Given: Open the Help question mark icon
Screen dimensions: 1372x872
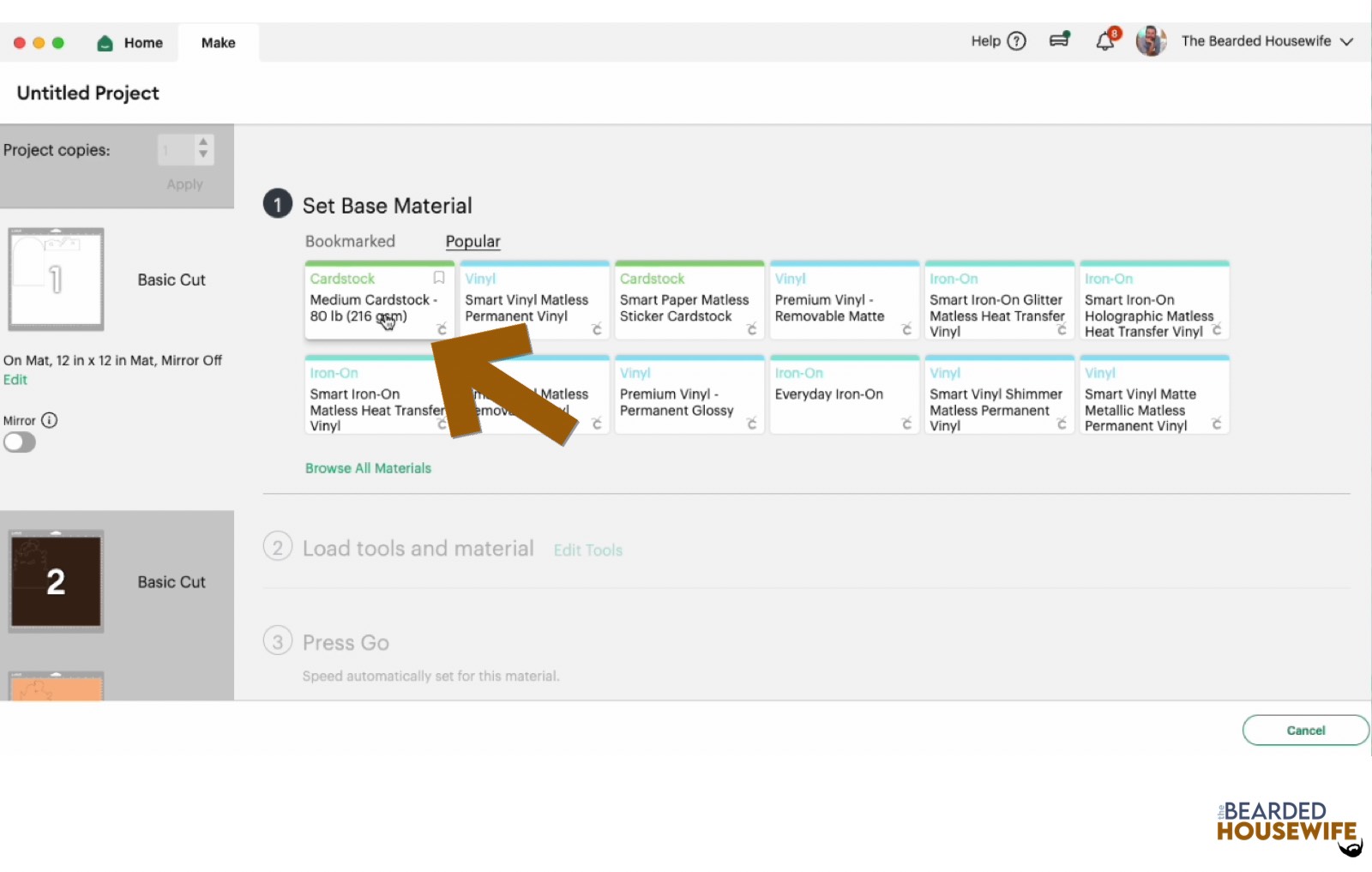Looking at the screenshot, I should click(x=1016, y=41).
